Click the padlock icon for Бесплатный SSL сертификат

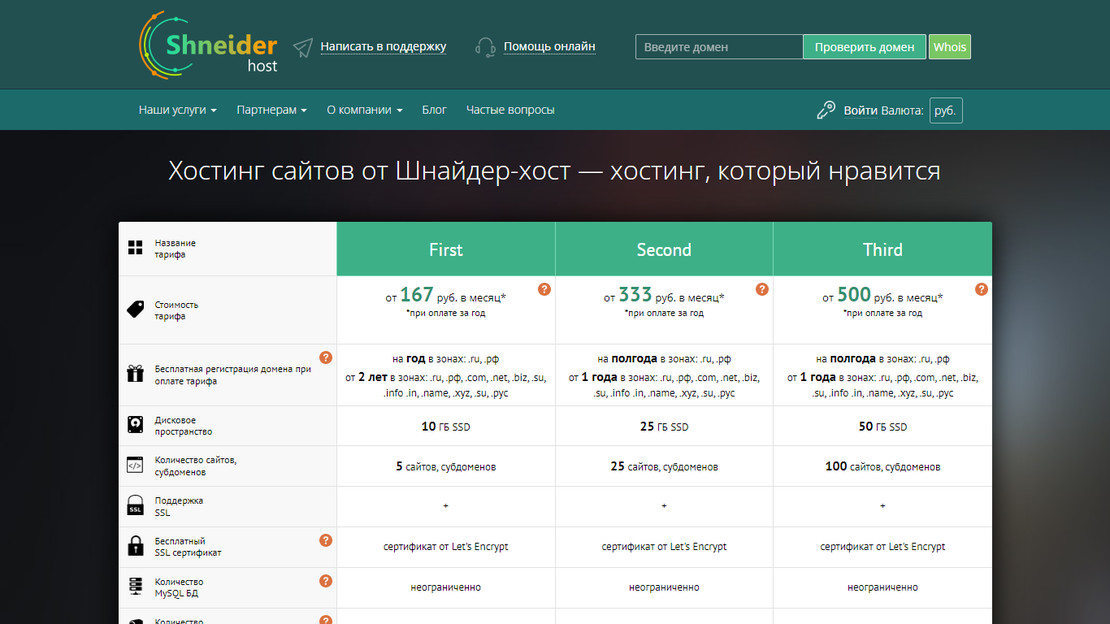[x=135, y=546]
